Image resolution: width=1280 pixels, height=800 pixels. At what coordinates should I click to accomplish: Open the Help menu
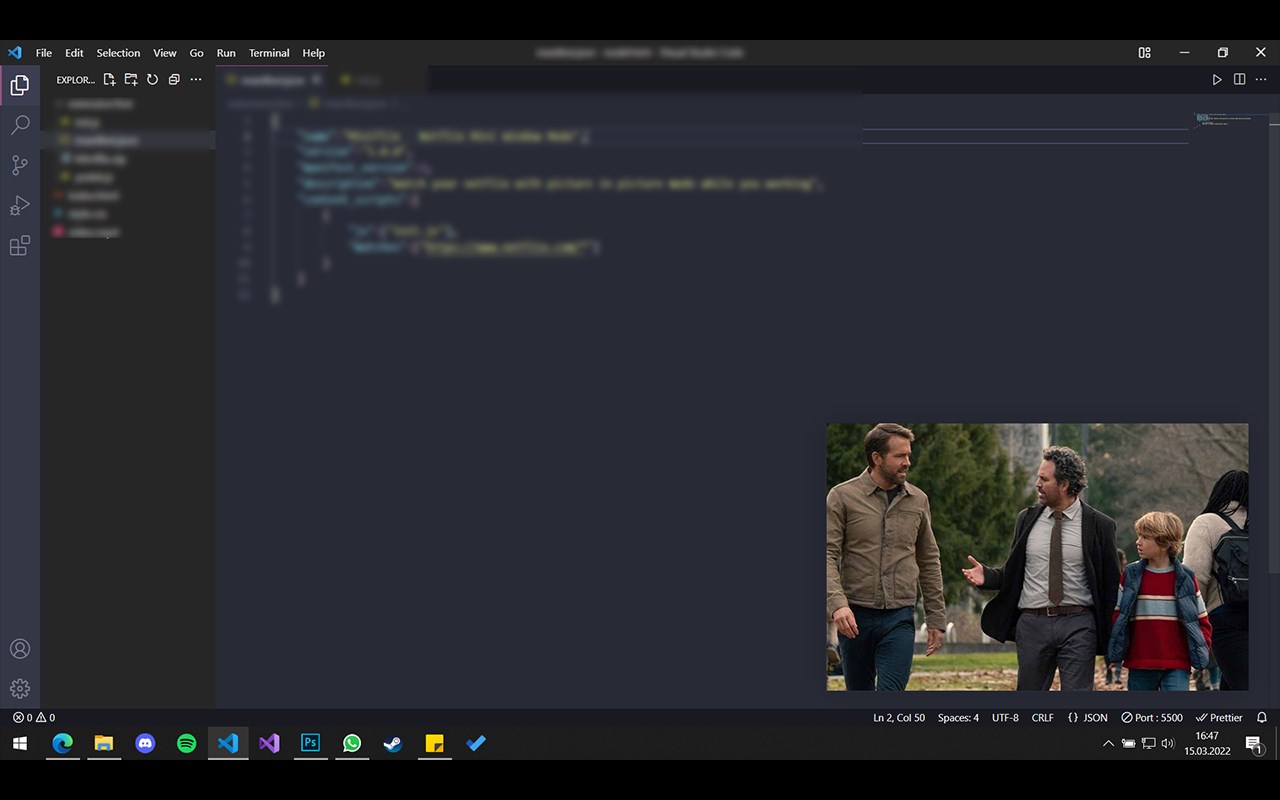click(x=314, y=53)
